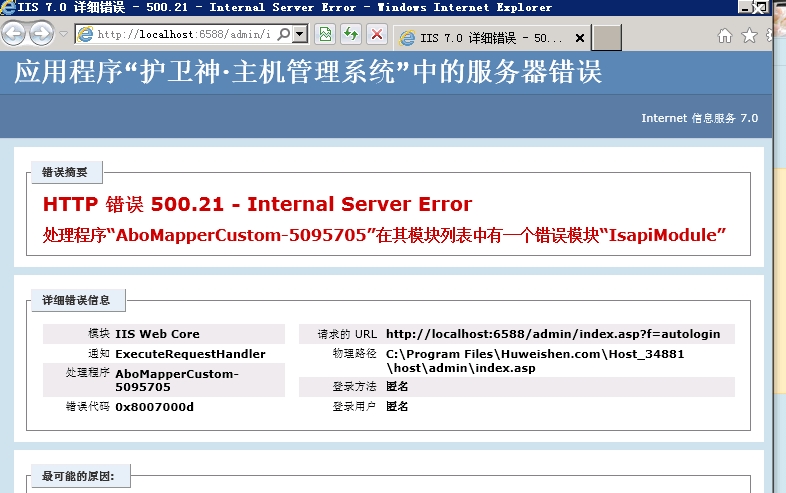
Task: Click the page icon in the address bar
Action: click(x=86, y=34)
